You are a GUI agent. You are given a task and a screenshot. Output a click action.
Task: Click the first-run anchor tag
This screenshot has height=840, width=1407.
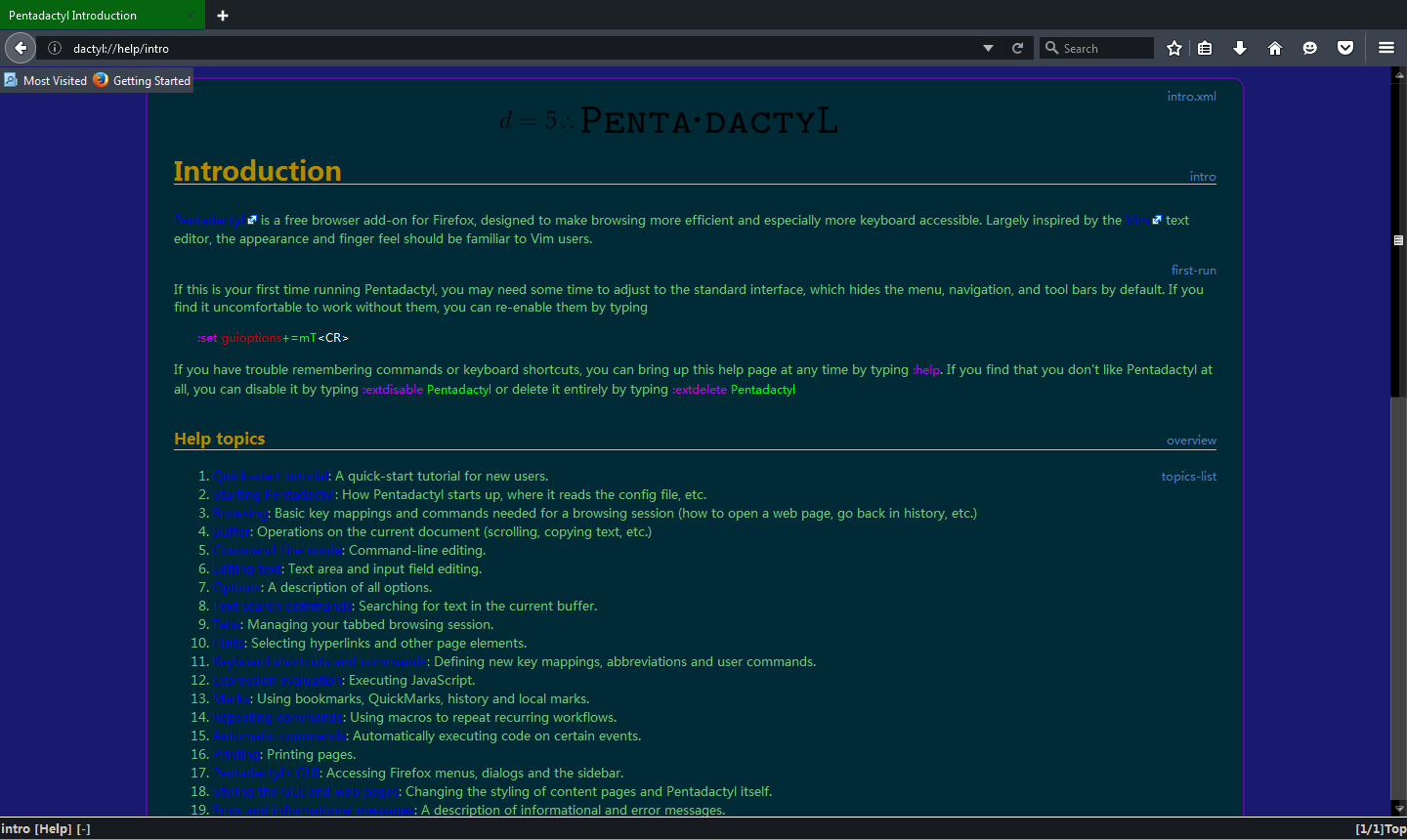pos(1193,271)
